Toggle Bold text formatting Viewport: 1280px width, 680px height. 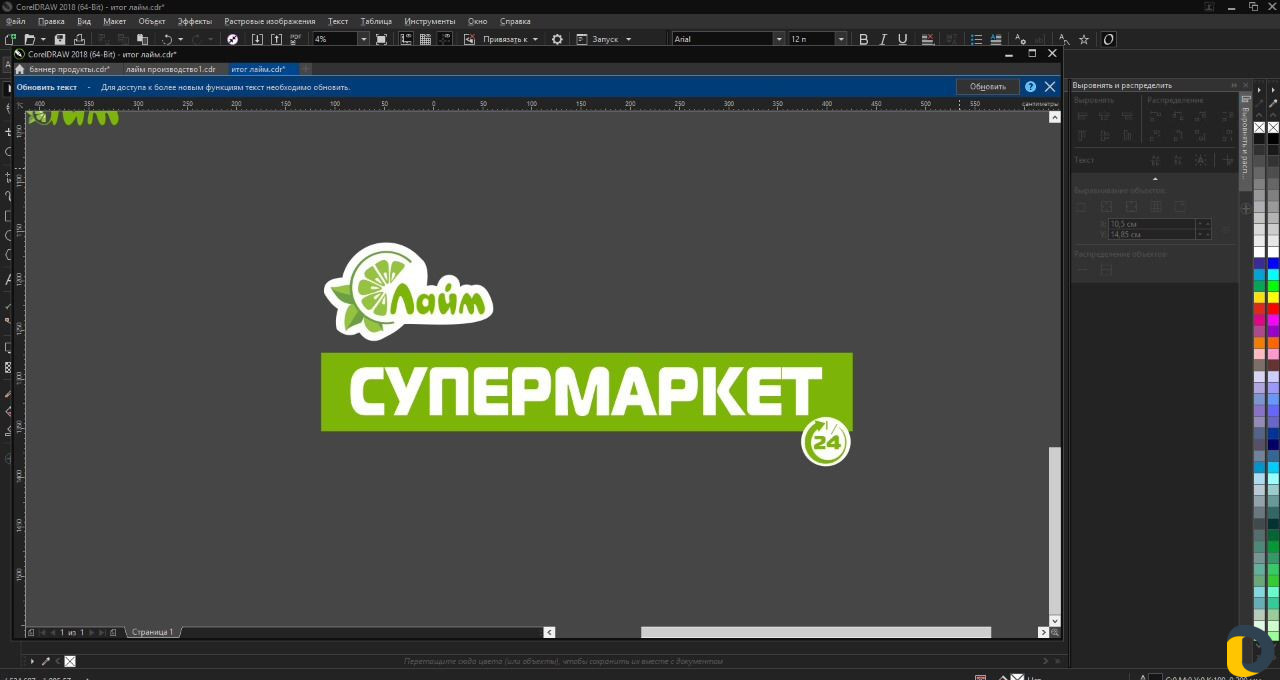(x=864, y=39)
